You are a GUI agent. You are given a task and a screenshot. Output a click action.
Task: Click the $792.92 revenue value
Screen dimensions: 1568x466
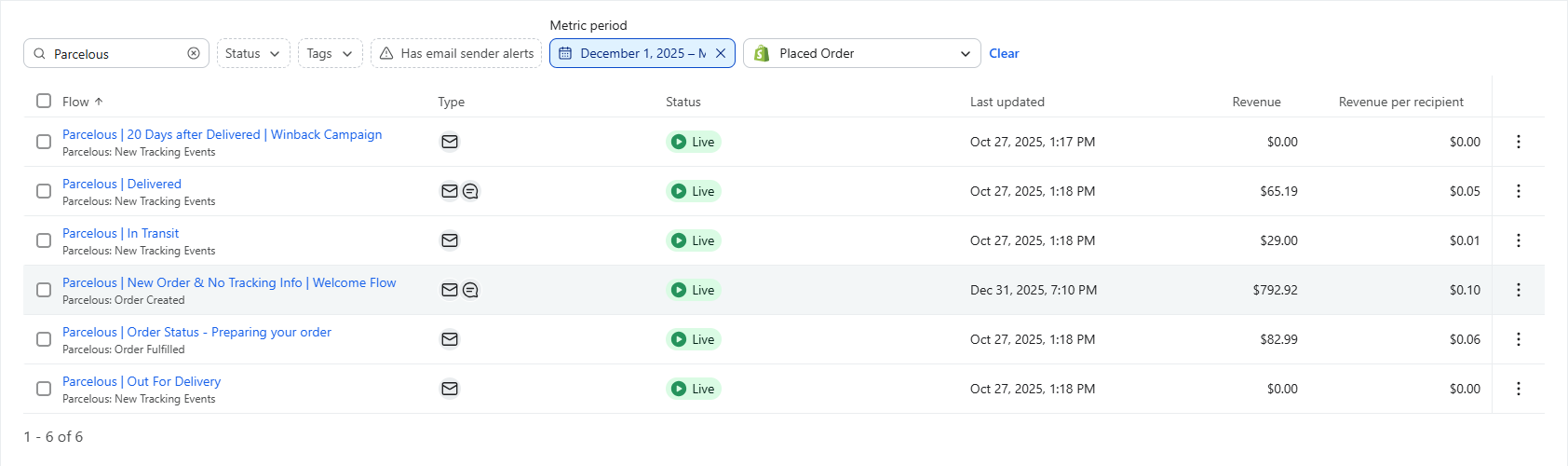click(1276, 290)
